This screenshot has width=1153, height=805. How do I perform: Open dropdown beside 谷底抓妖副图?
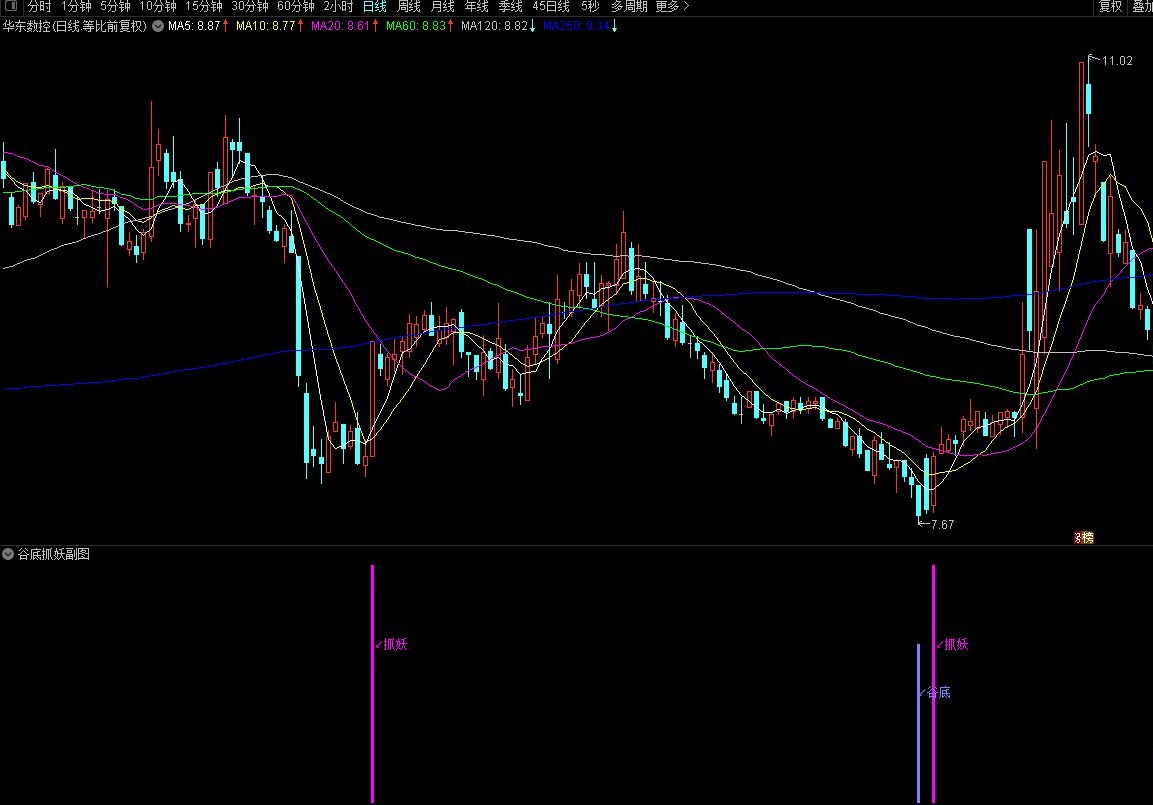(x=8, y=554)
